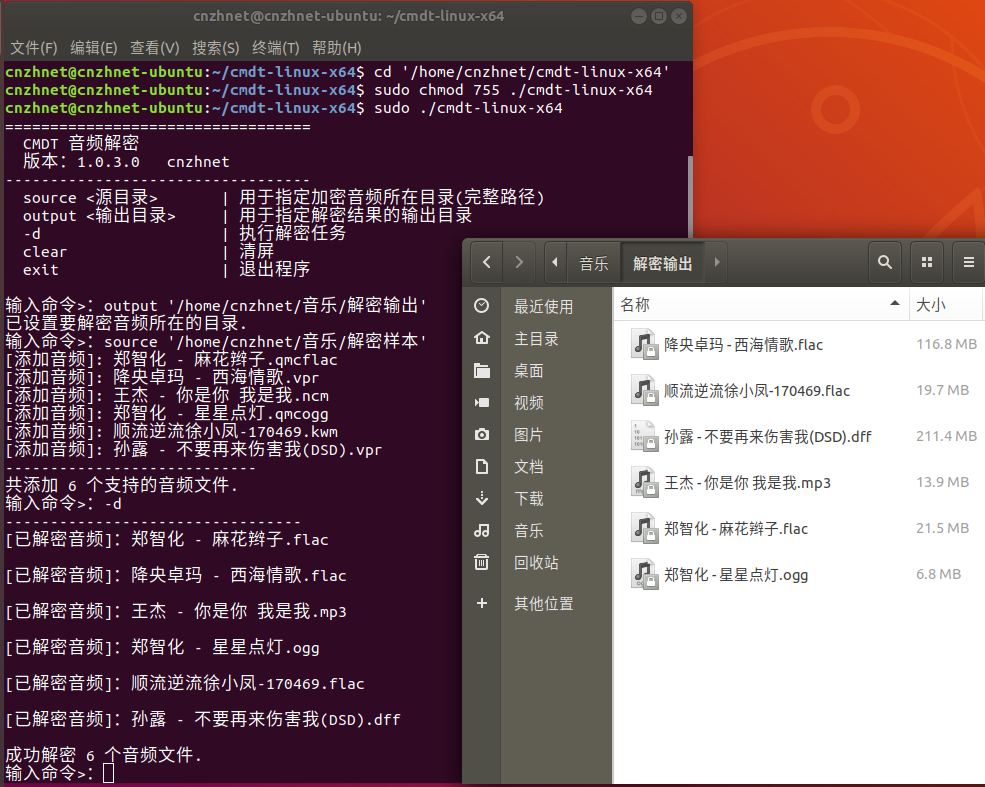Switch to grid view with the view icon

(x=927, y=263)
